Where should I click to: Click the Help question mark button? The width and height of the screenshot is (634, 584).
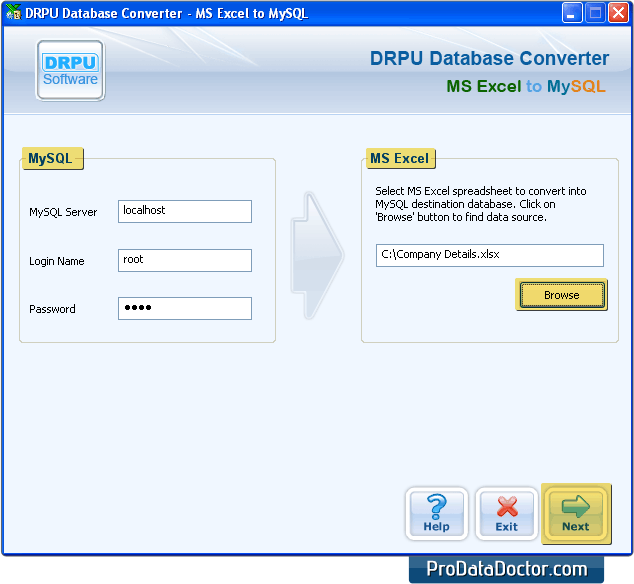coord(436,514)
